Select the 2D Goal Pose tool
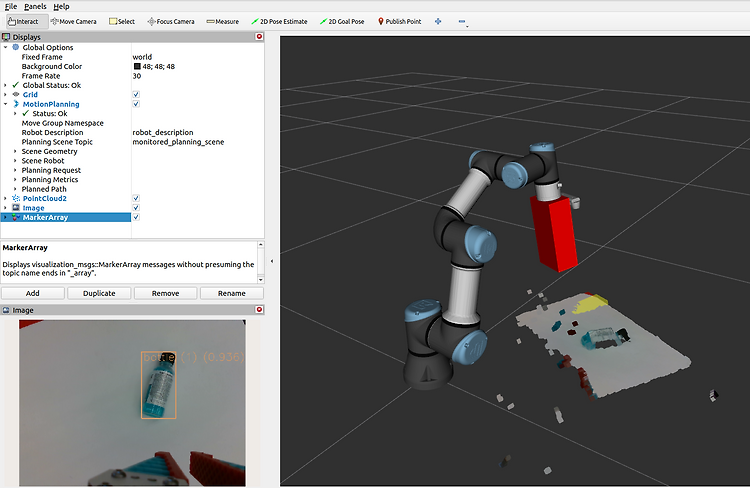Image resolution: width=750 pixels, height=488 pixels. [342, 22]
